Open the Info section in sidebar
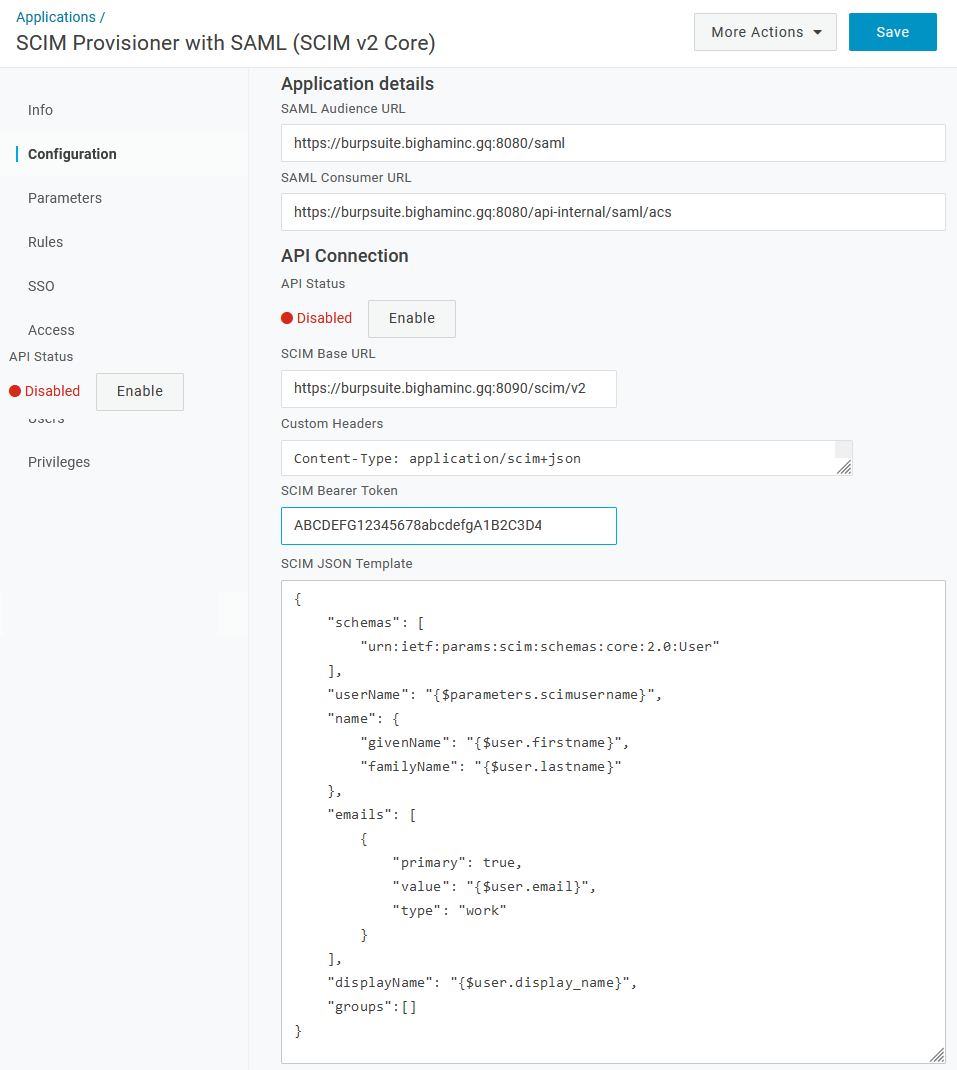 pyautogui.click(x=41, y=110)
